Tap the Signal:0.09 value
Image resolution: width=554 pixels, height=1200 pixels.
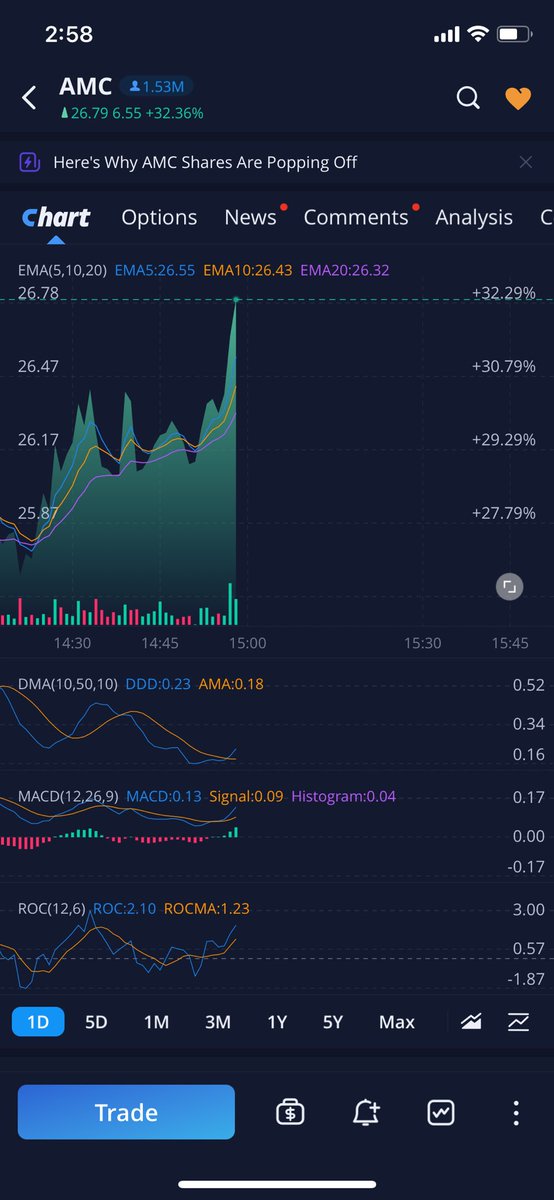[246, 797]
